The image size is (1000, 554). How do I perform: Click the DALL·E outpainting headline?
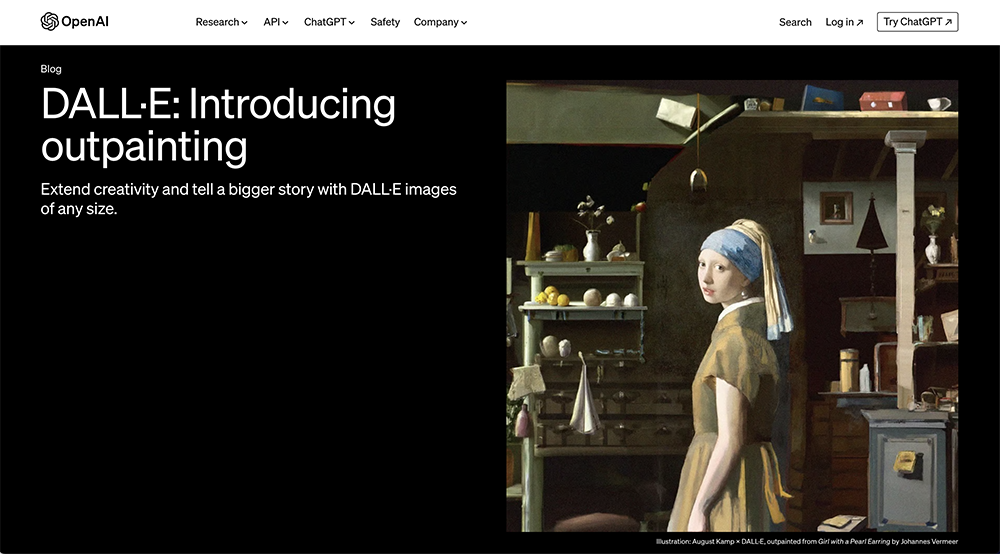tap(218, 126)
